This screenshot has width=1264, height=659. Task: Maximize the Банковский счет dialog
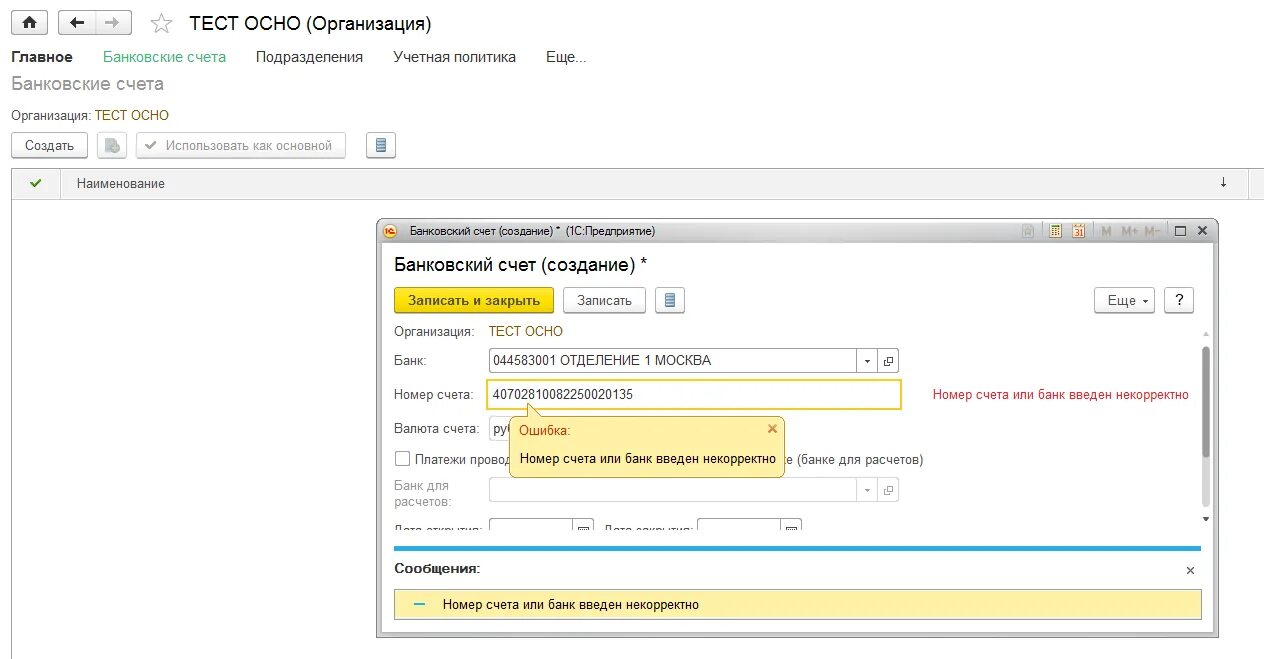coord(1180,231)
